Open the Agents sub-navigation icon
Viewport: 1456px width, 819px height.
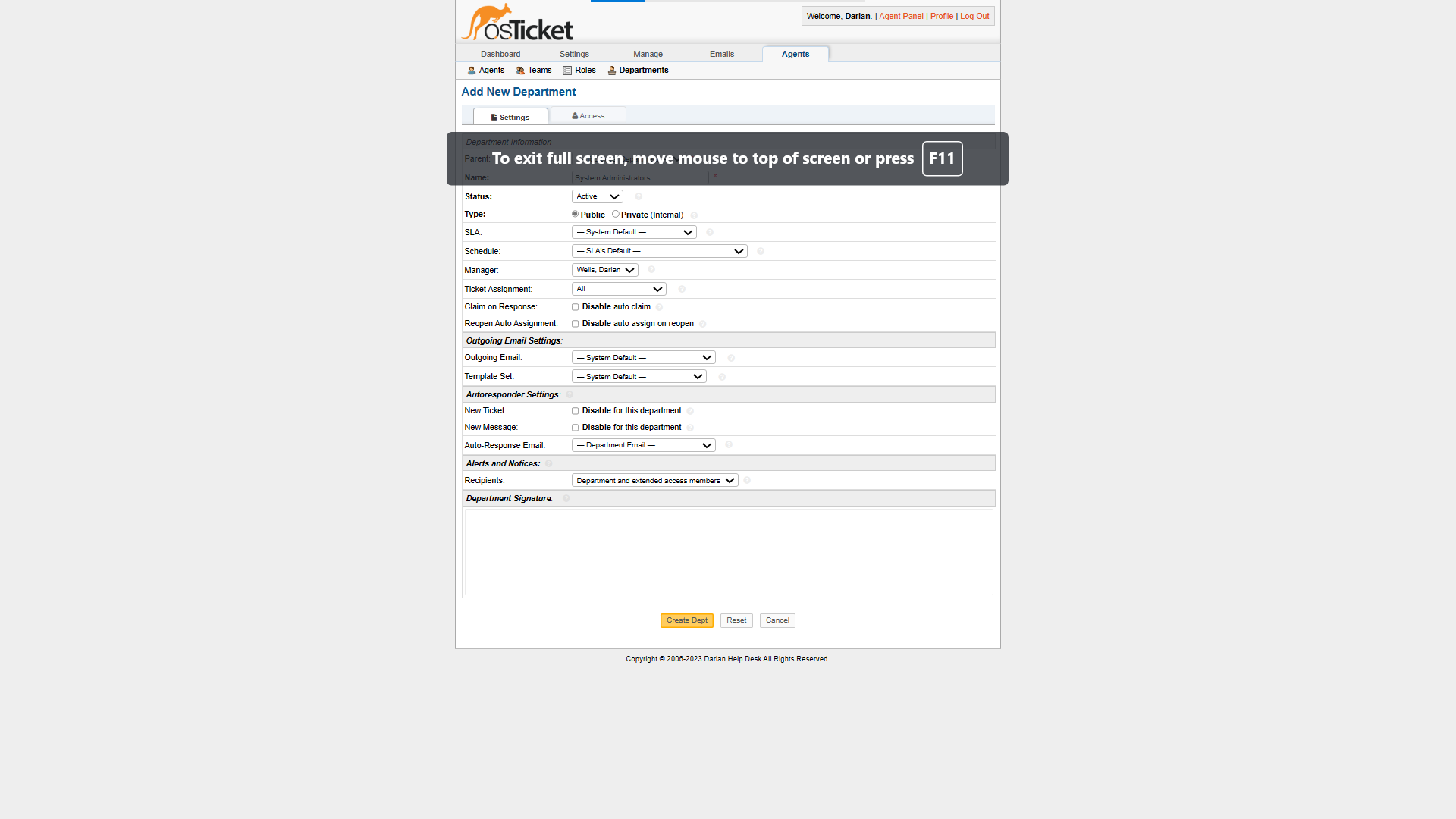pos(472,70)
